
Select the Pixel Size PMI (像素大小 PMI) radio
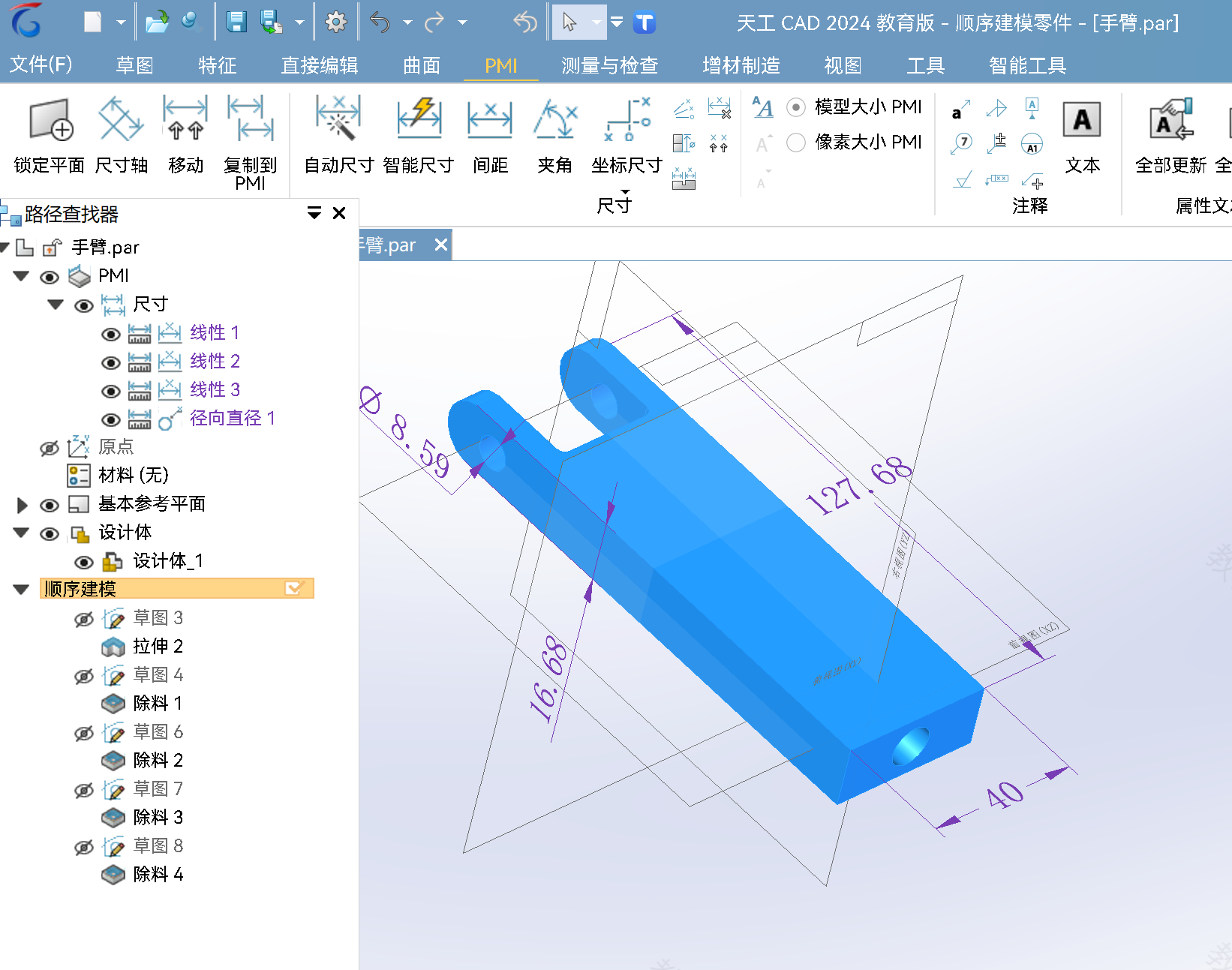tap(796, 142)
